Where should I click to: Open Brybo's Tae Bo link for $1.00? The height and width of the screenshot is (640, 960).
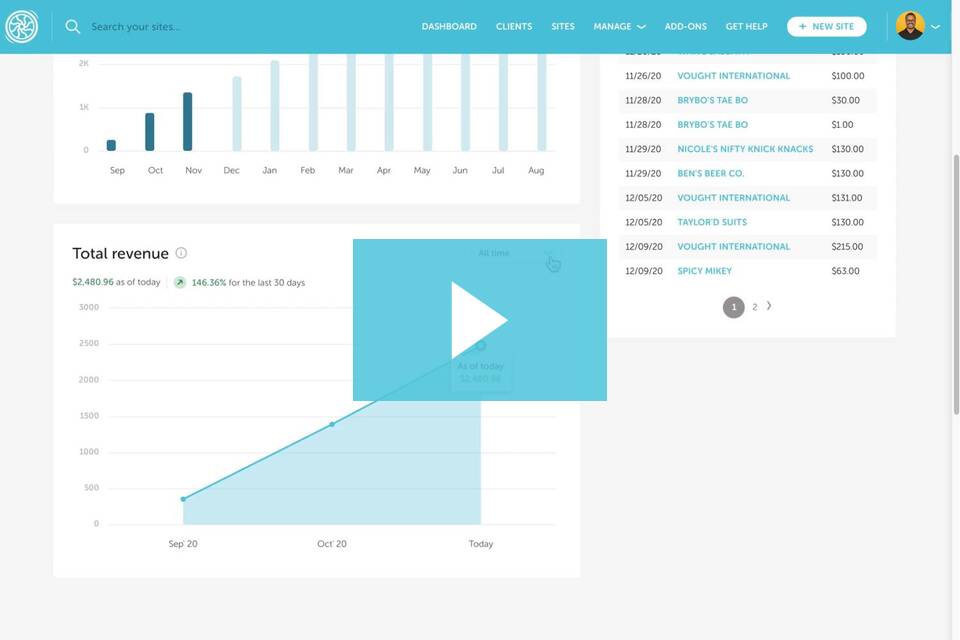713,125
